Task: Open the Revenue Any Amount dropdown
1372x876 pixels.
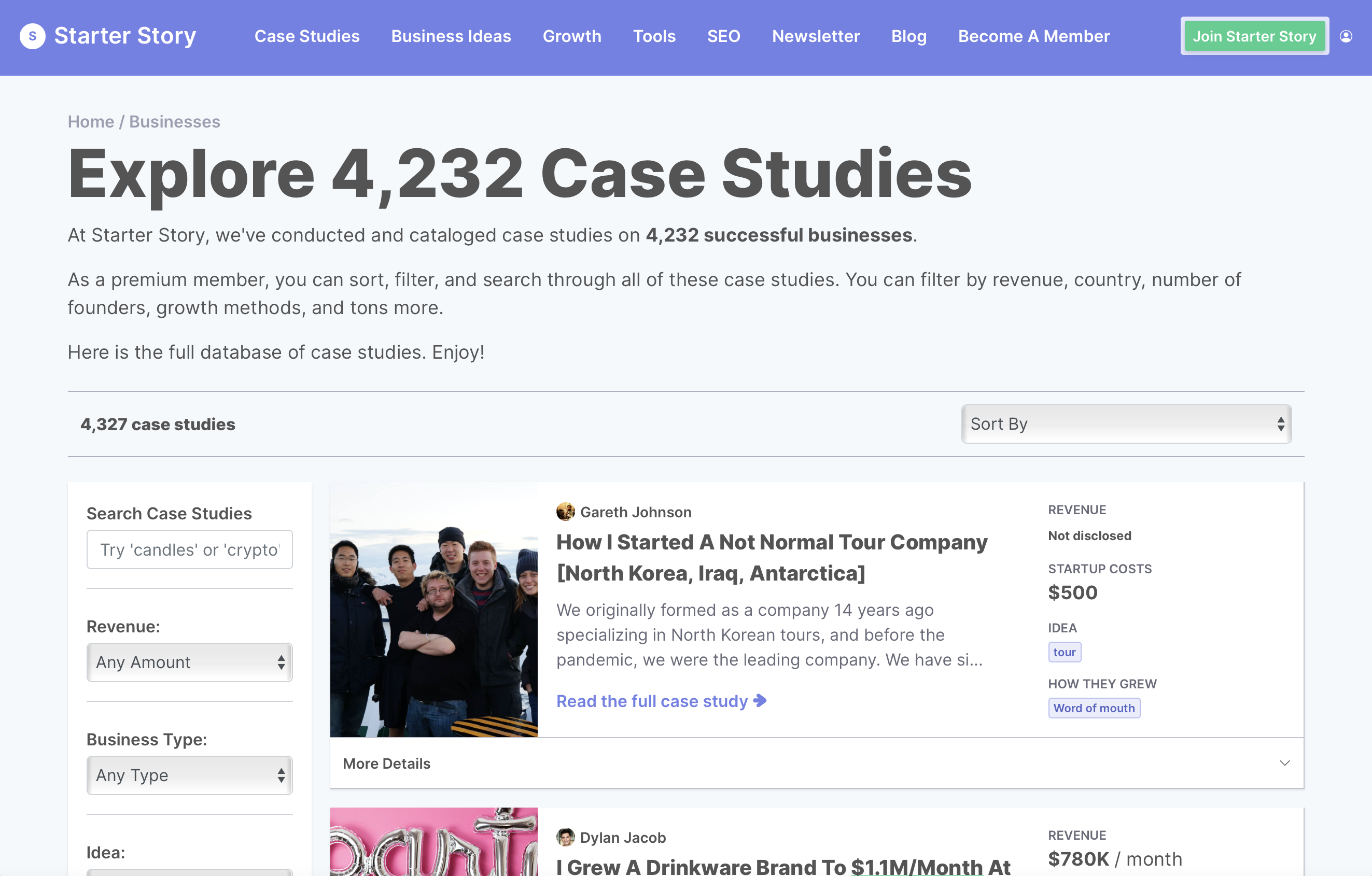Action: coord(189,662)
